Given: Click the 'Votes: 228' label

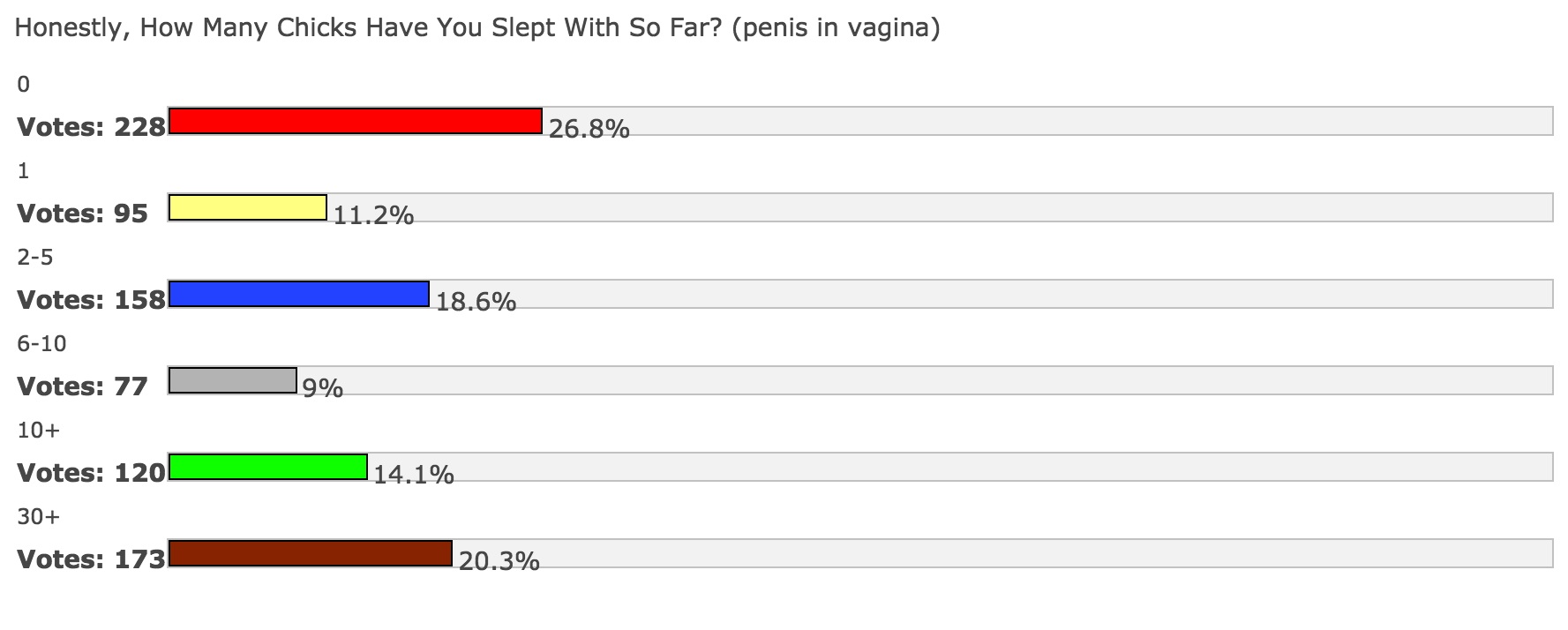Looking at the screenshot, I should click(x=92, y=128).
